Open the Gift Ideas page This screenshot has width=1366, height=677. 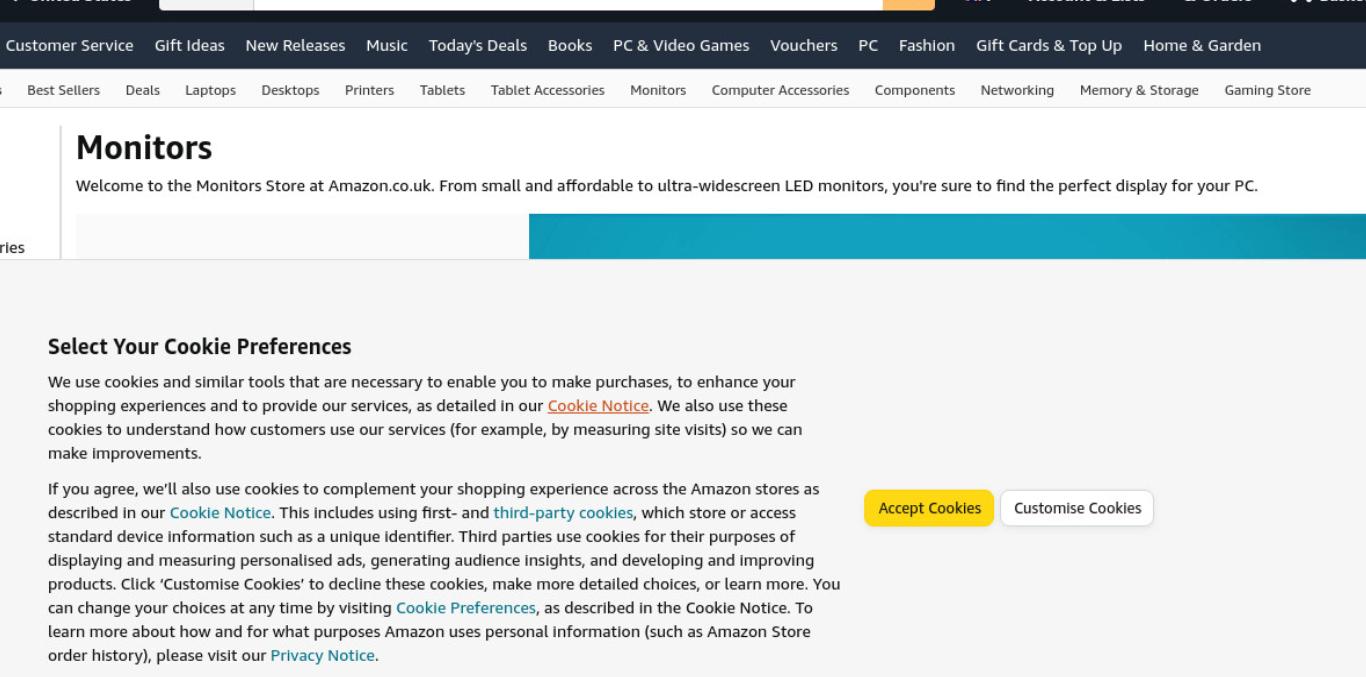pyautogui.click(x=189, y=45)
